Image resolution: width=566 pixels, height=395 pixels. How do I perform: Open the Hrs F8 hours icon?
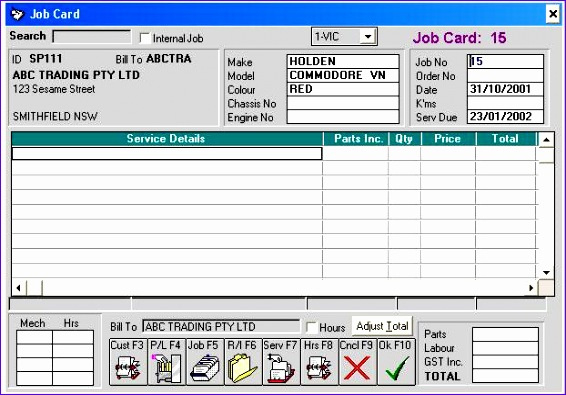[x=319, y=362]
